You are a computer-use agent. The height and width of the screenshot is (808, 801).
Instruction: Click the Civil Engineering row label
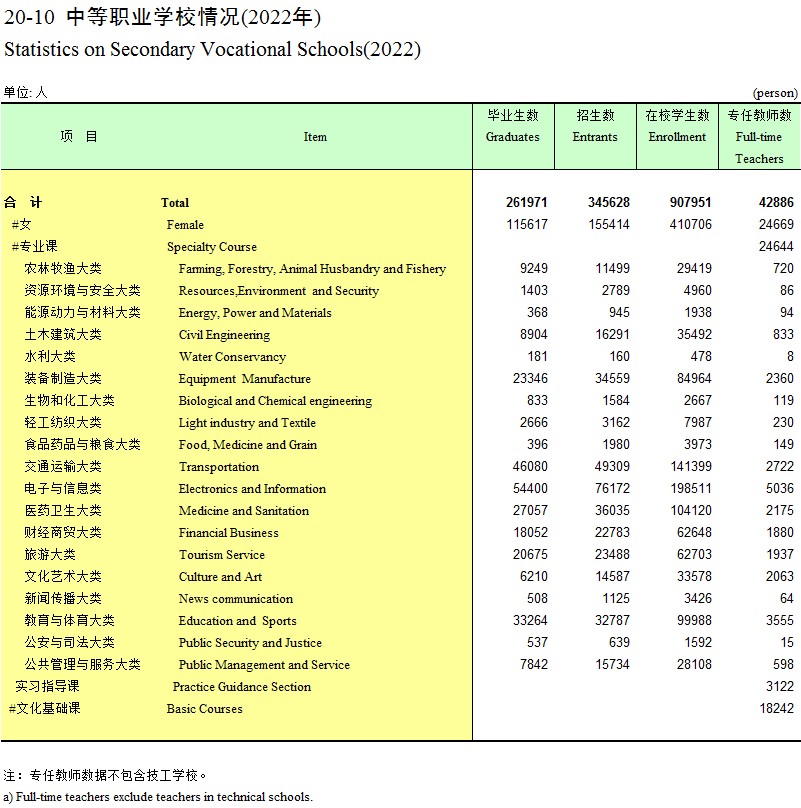point(224,335)
